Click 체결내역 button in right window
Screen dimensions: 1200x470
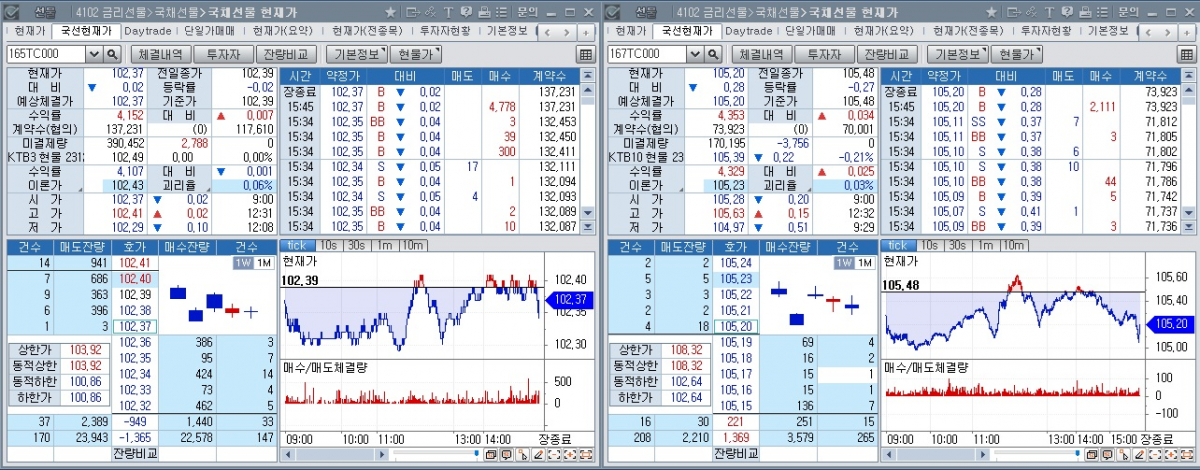click(760, 54)
